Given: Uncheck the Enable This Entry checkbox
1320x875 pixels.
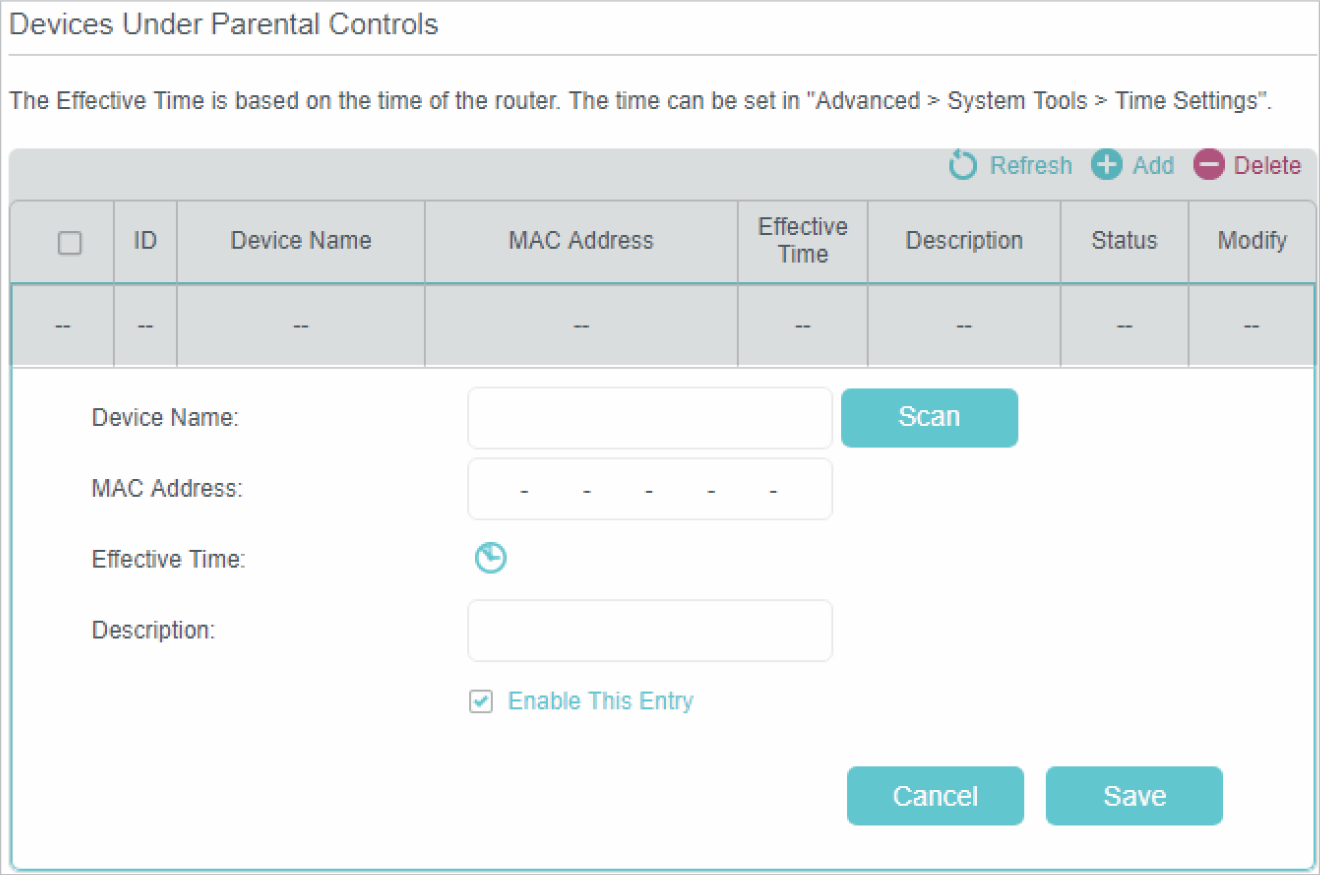Looking at the screenshot, I should click(x=481, y=702).
